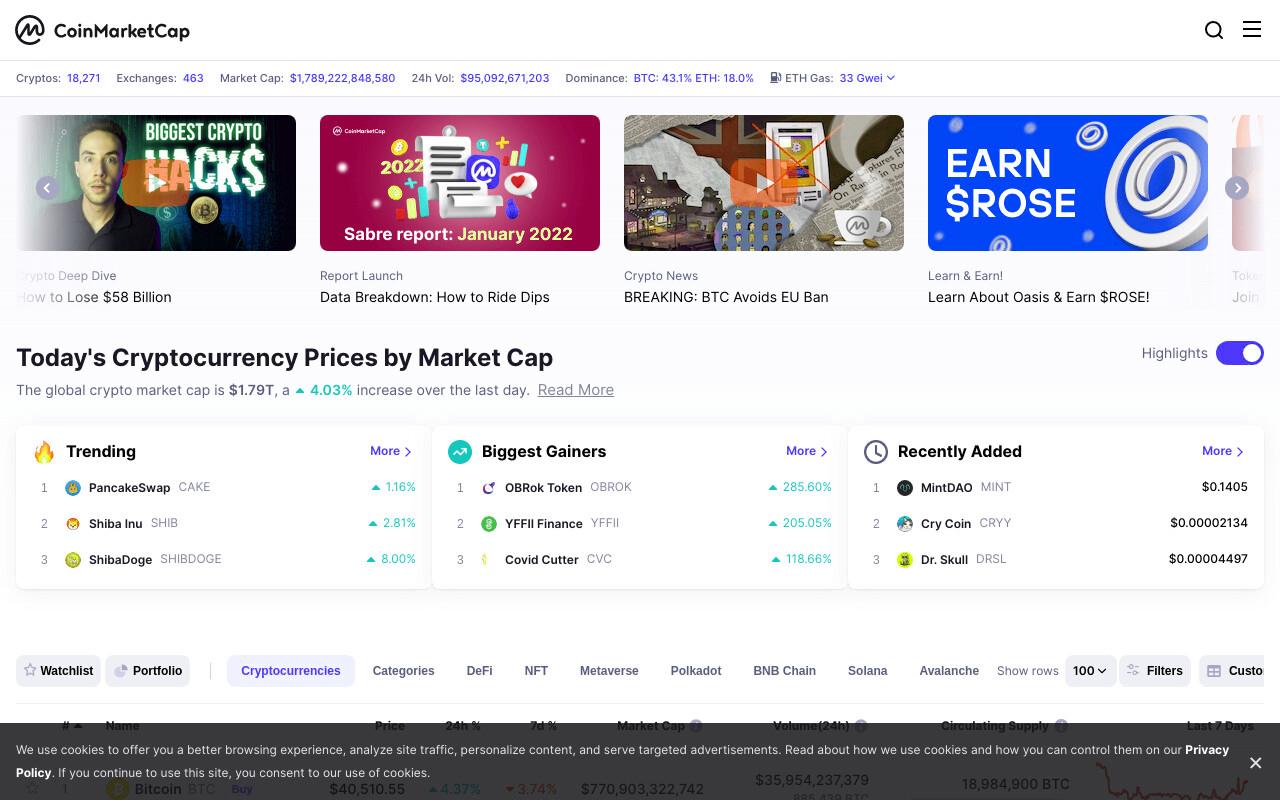Switch to the Metaverse tab

(x=609, y=671)
